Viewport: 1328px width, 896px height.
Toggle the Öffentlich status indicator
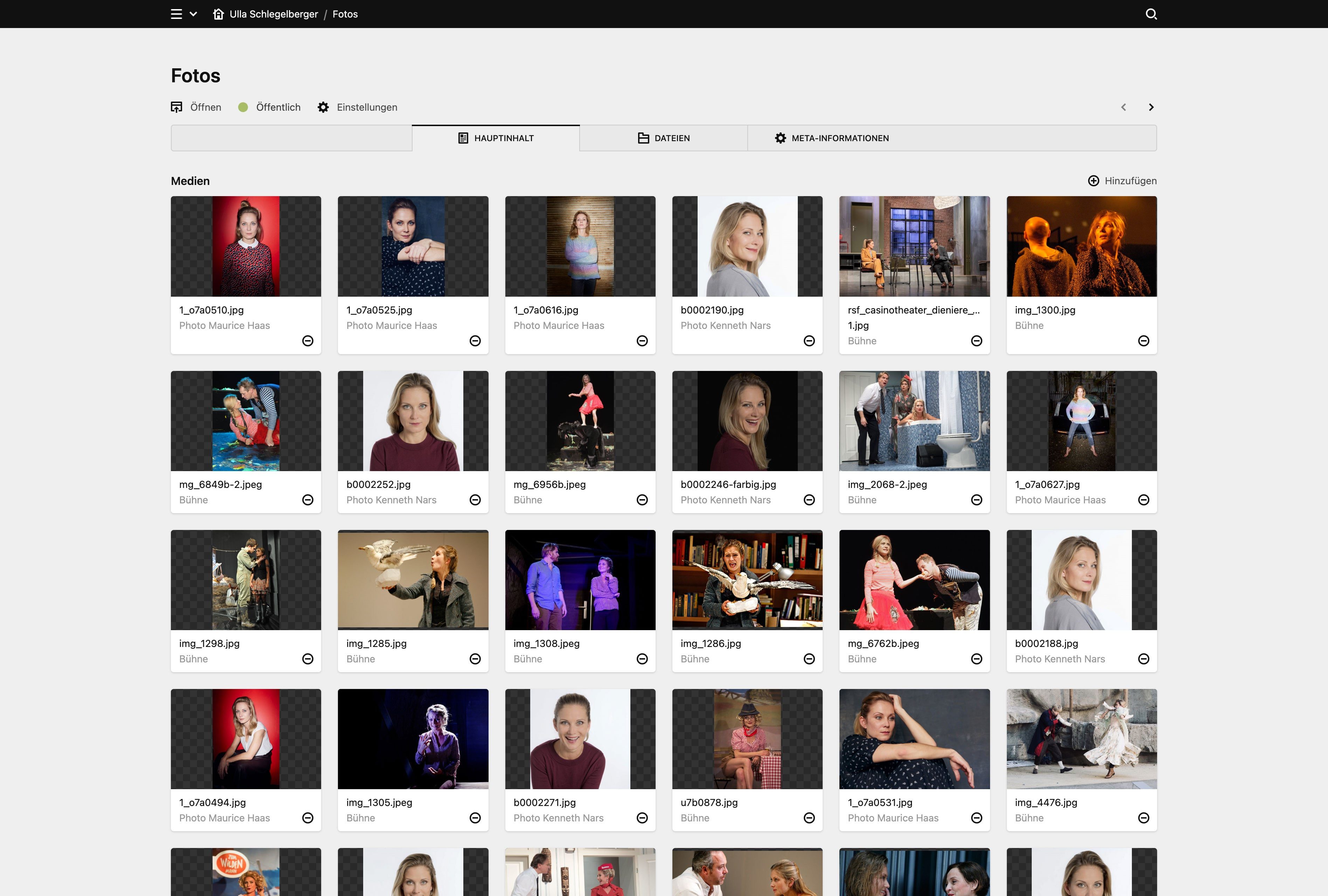(x=269, y=108)
